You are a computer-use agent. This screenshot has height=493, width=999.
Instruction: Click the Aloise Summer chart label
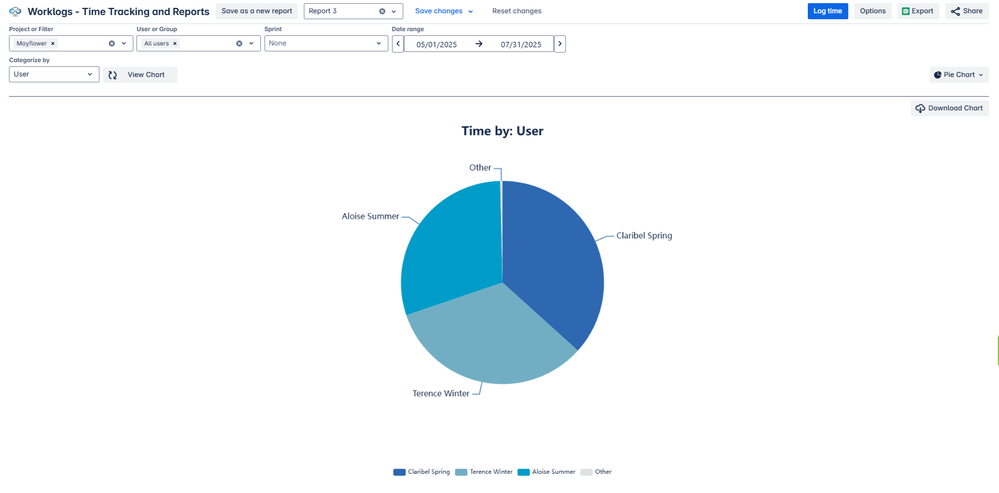[x=370, y=217]
